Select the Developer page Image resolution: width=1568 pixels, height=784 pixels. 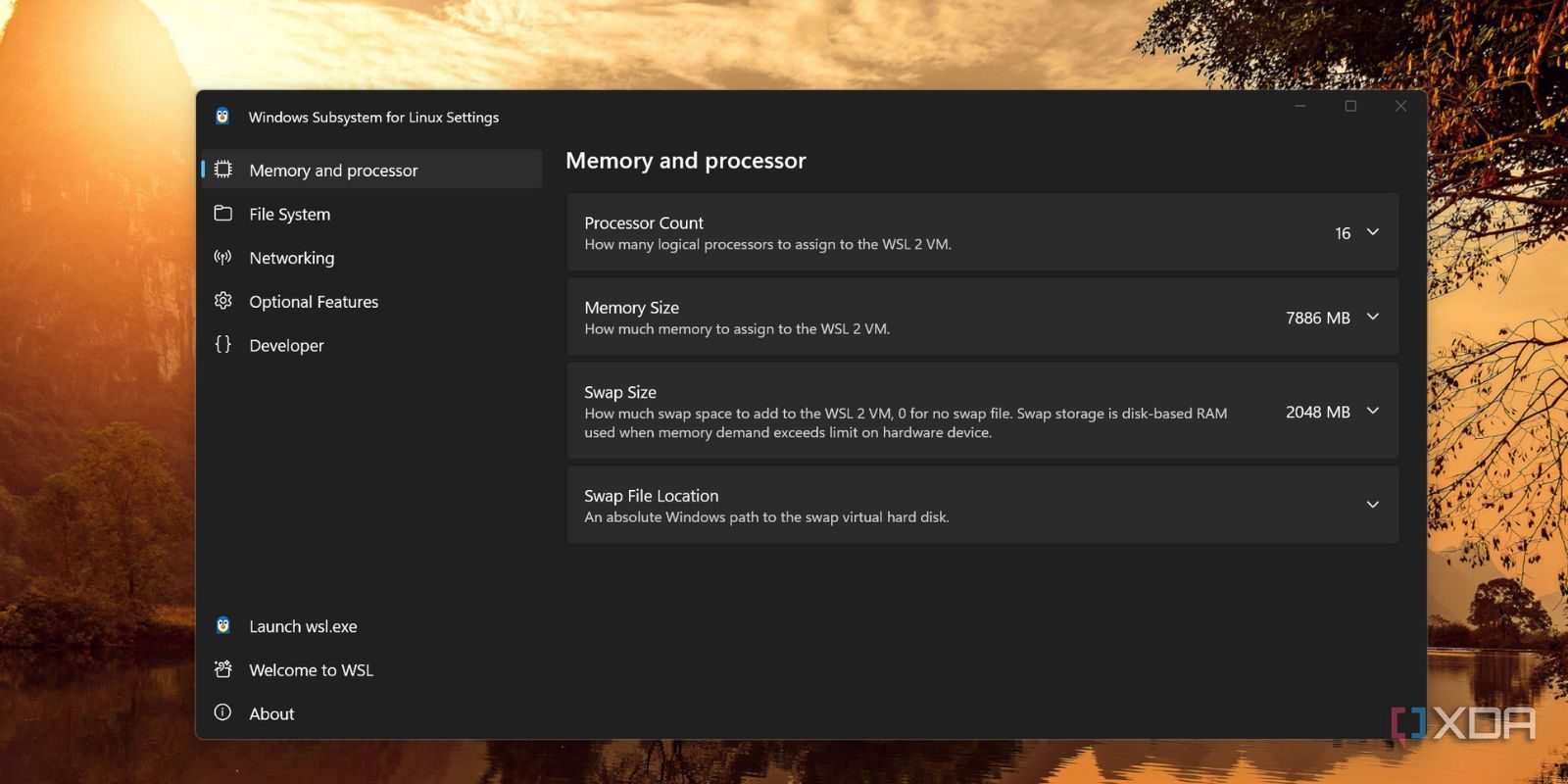[371, 345]
